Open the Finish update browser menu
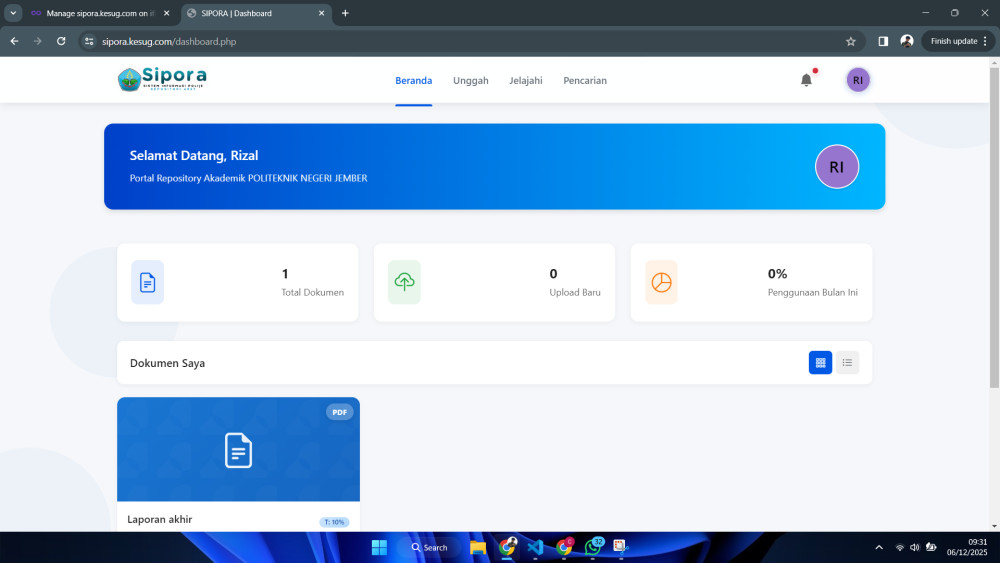Image resolution: width=1000 pixels, height=563 pixels. [958, 41]
